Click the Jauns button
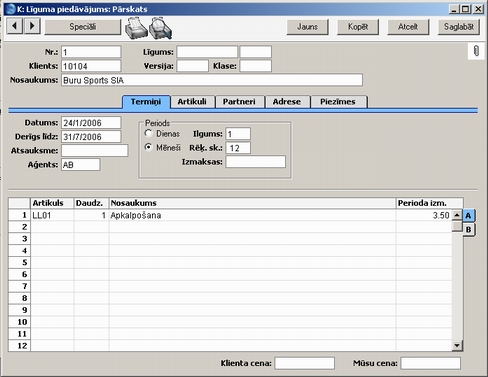The image size is (488, 377). coord(307,27)
